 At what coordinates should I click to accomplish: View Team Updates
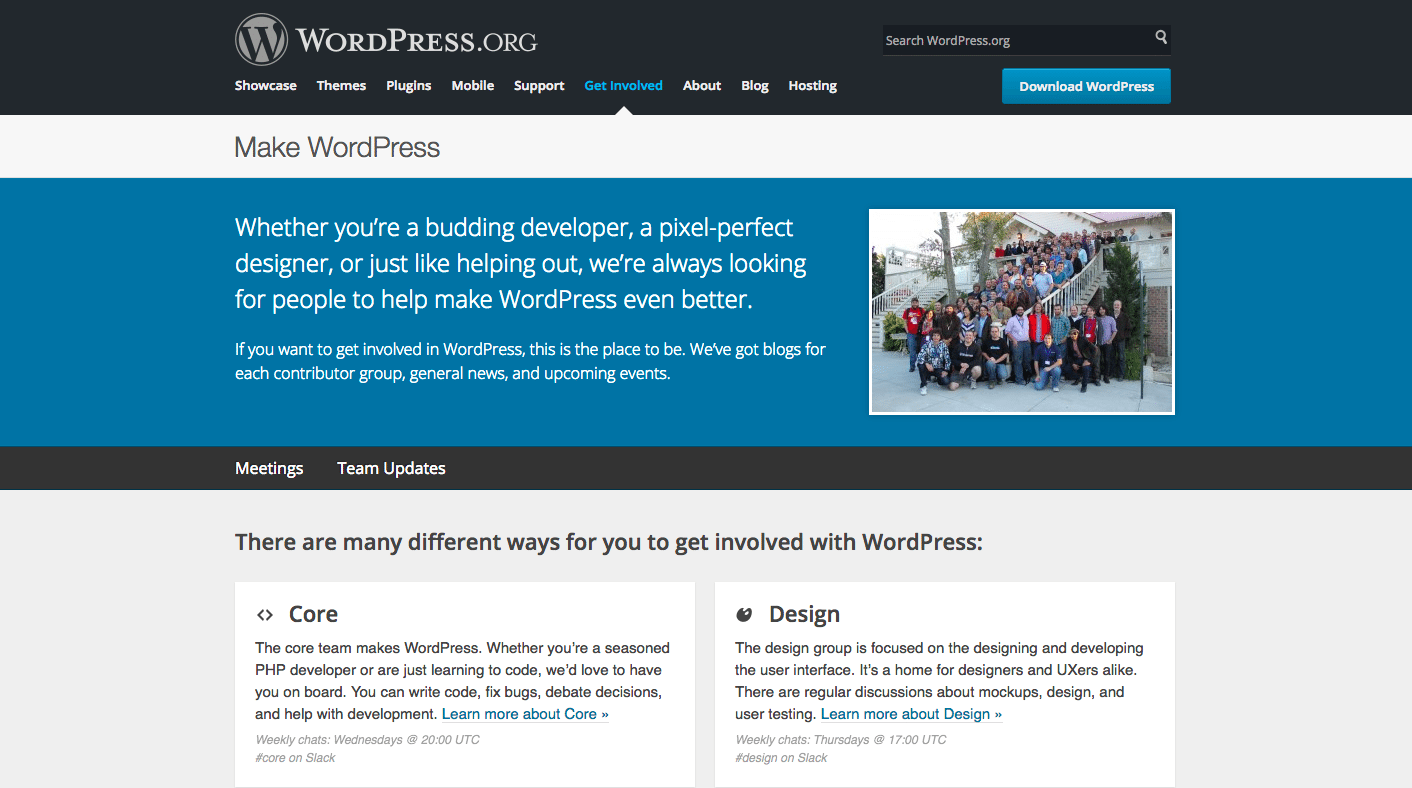pos(391,468)
